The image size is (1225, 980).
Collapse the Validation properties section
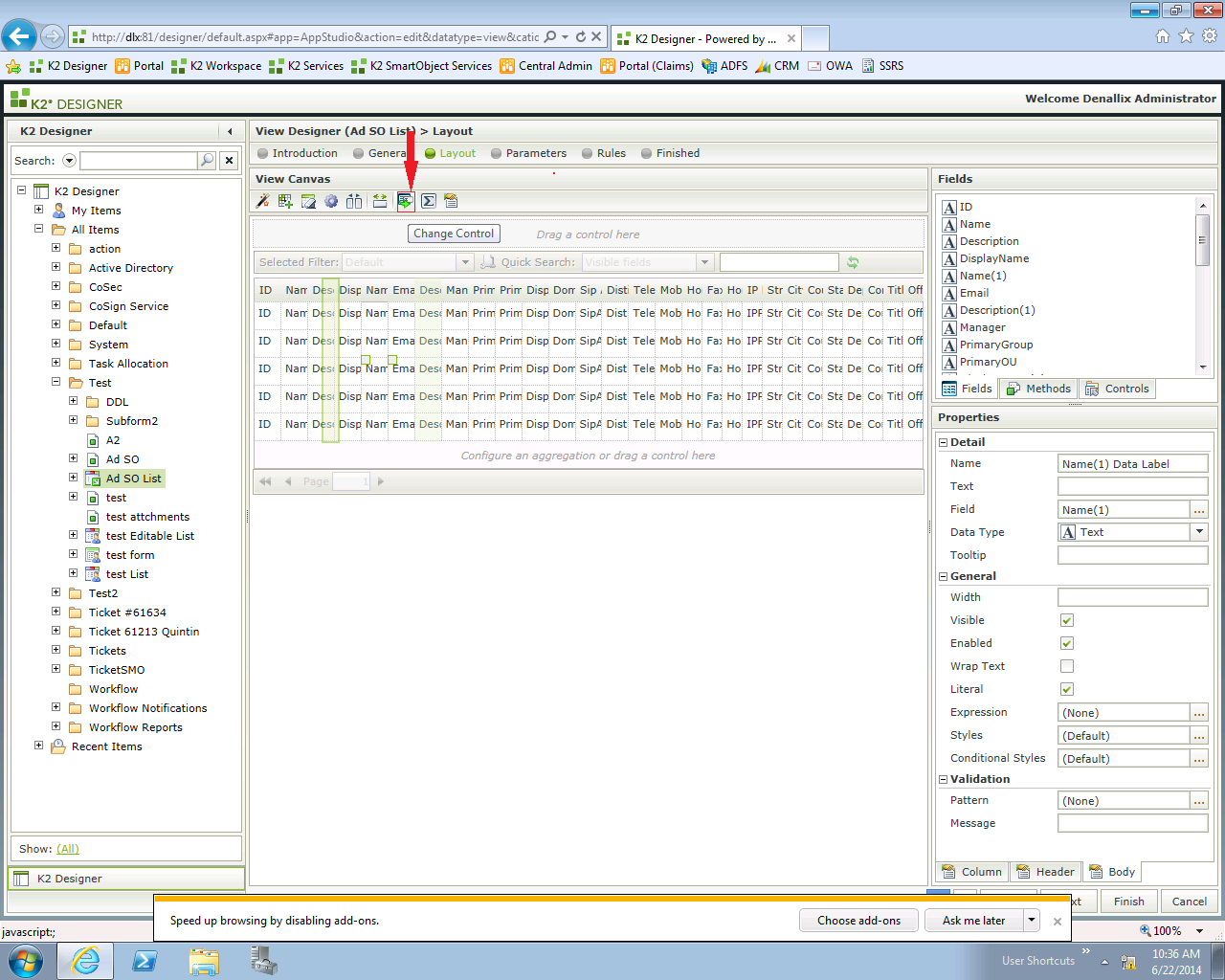943,779
